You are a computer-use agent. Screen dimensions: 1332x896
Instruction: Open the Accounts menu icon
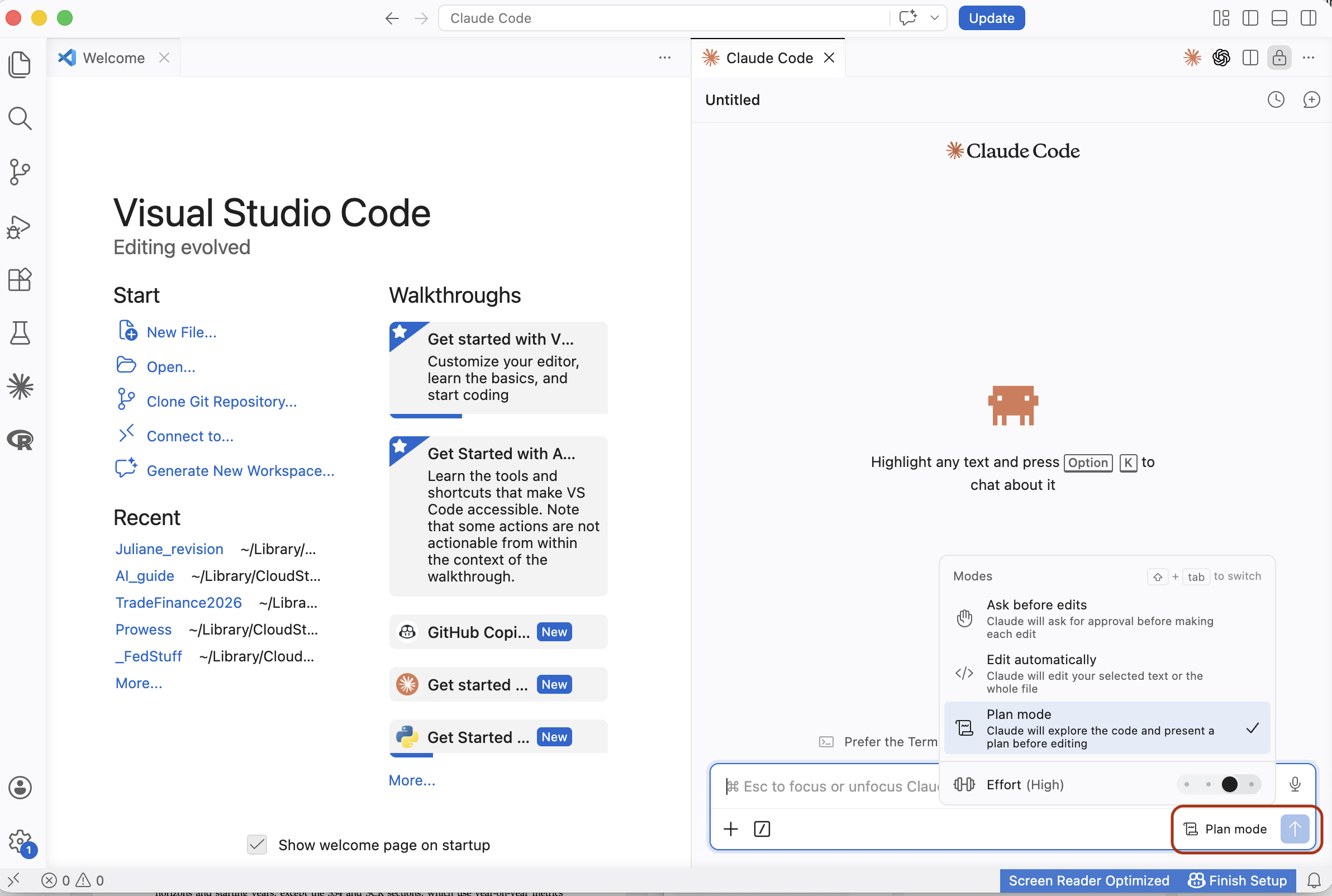20,788
